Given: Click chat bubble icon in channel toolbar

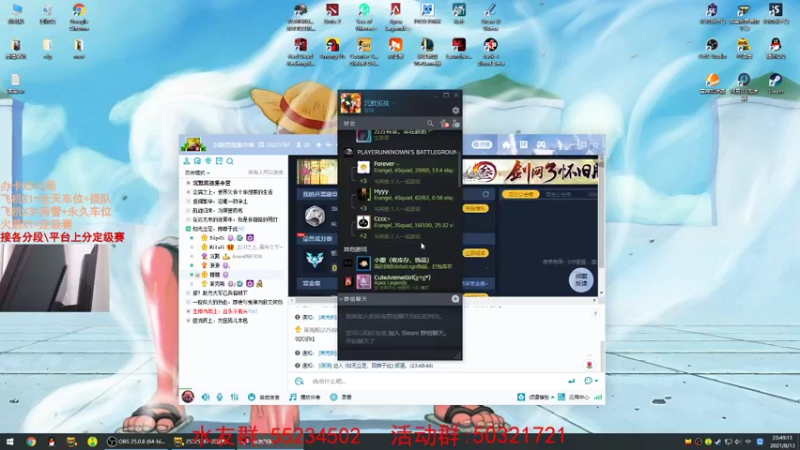Looking at the screenshot, I should (x=197, y=161).
